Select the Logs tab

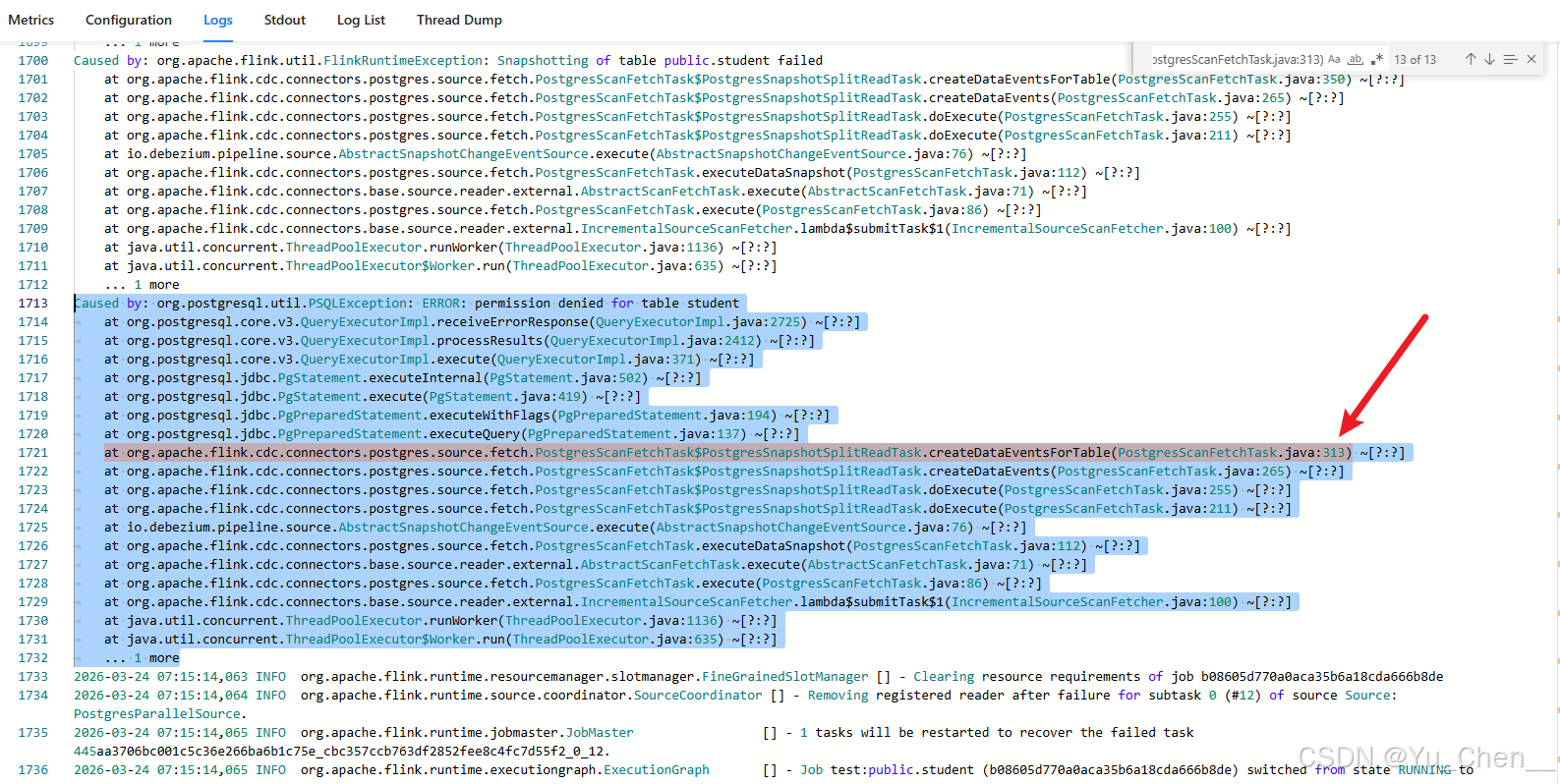coord(218,20)
